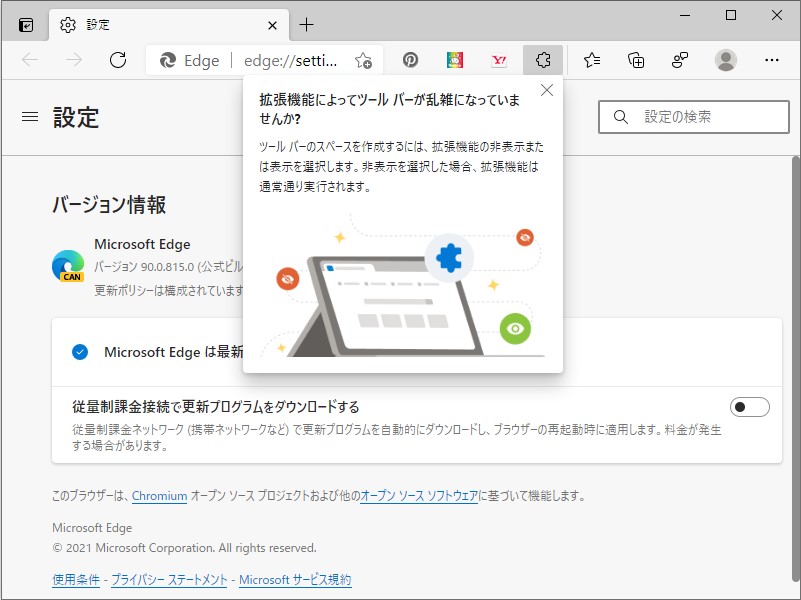Open the settings hamburger menu
801x600 pixels.
(x=30, y=114)
